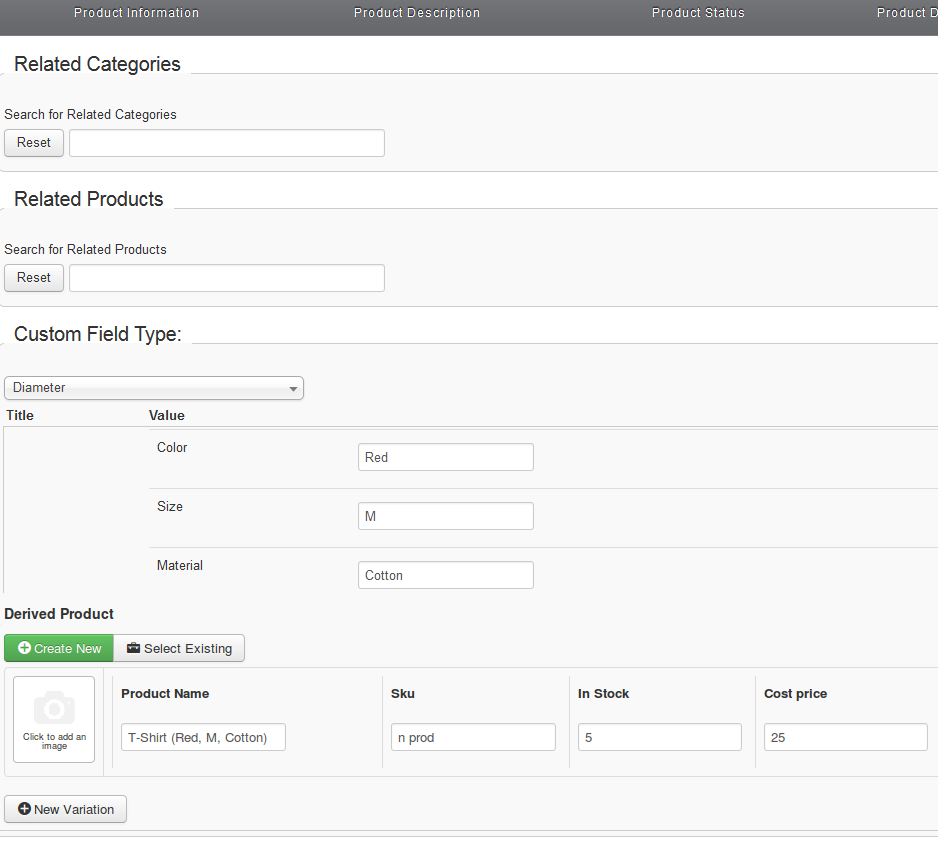Click the Cost price column header
Screen dimensions: 938x850
[x=796, y=693]
